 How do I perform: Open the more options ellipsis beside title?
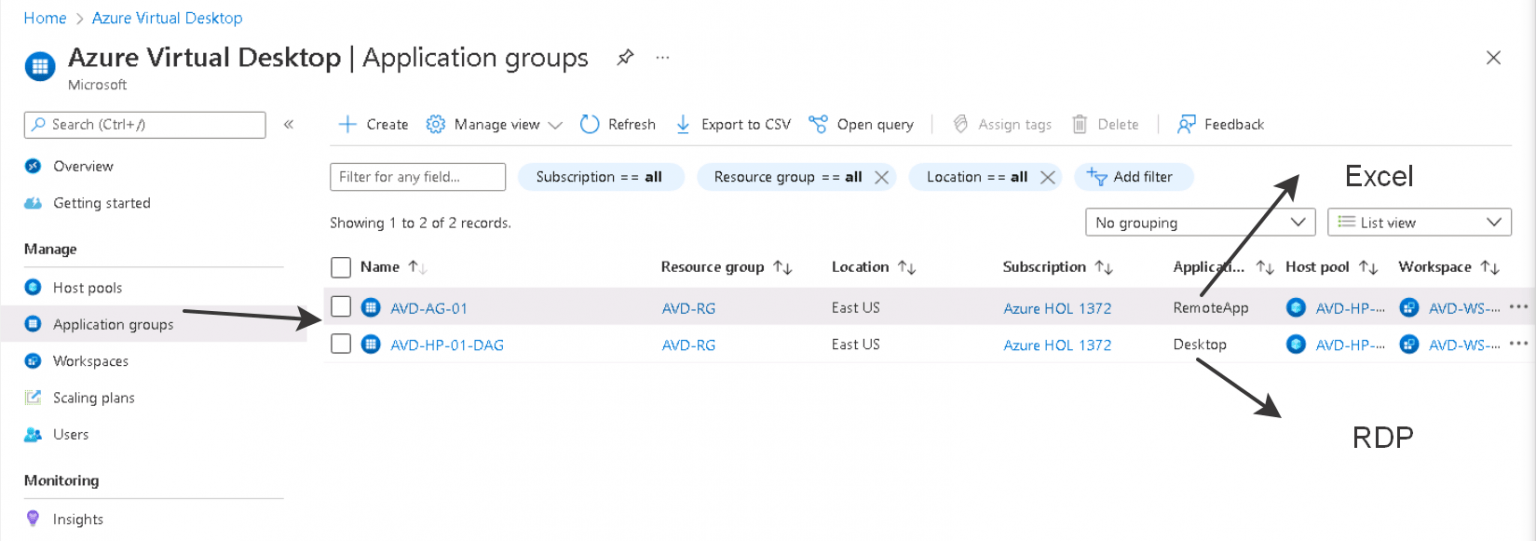click(662, 58)
